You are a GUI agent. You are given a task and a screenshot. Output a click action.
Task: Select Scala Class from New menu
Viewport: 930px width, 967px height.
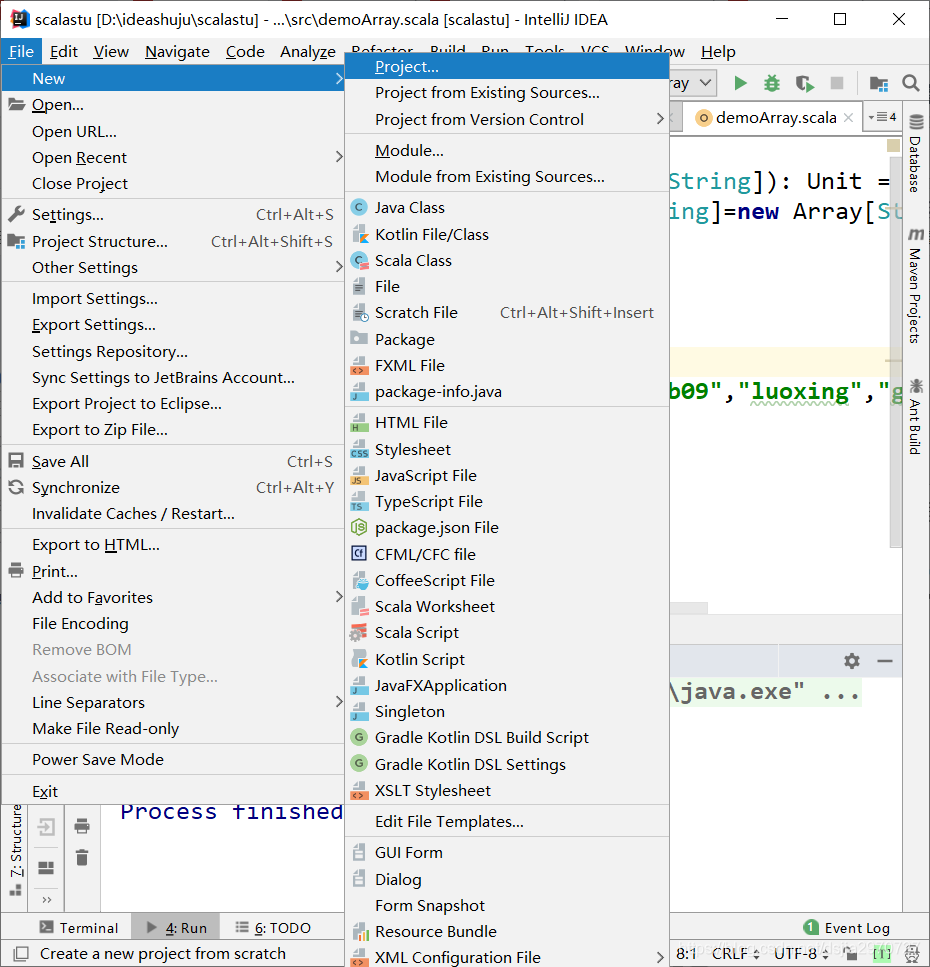pyautogui.click(x=413, y=260)
